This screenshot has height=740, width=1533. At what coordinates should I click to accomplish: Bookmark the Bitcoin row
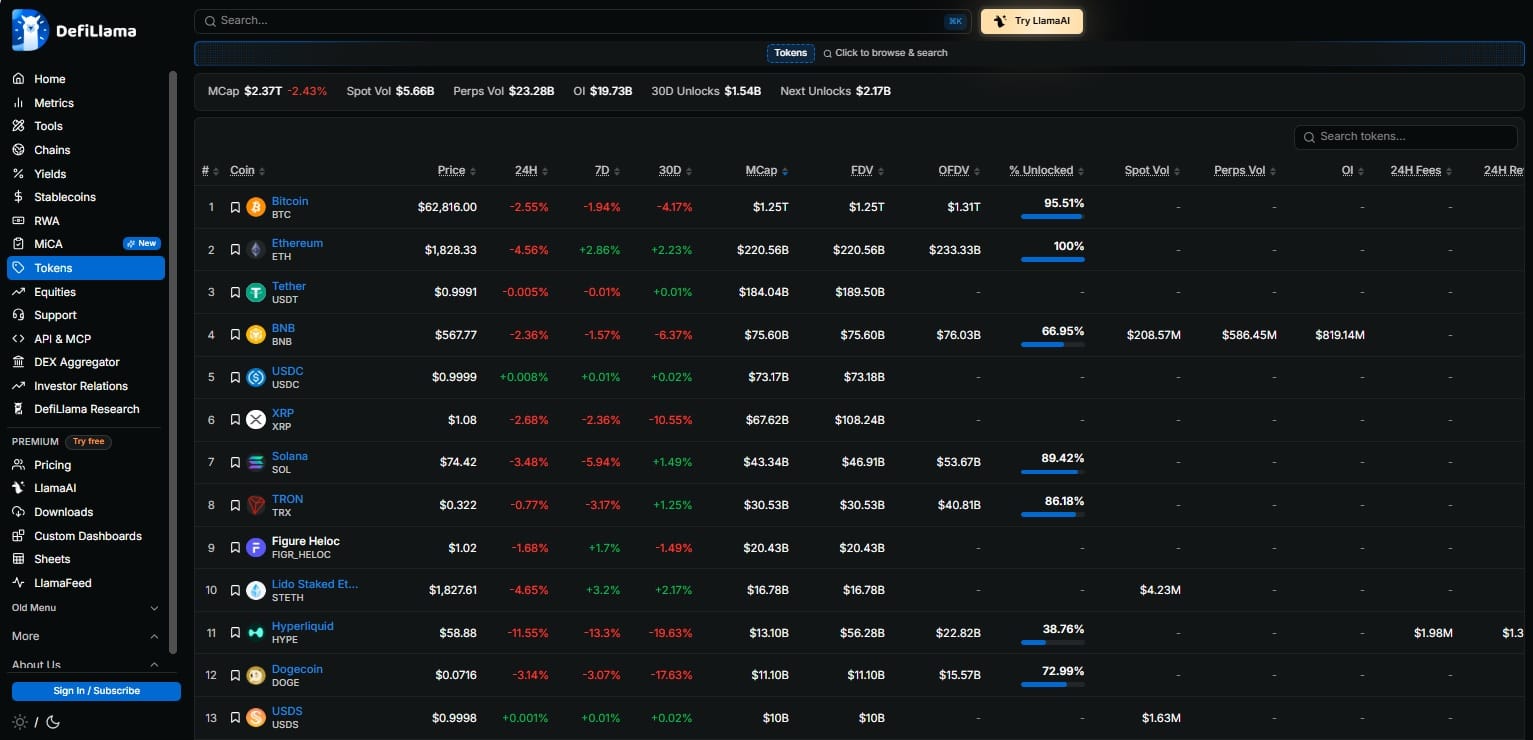(235, 208)
